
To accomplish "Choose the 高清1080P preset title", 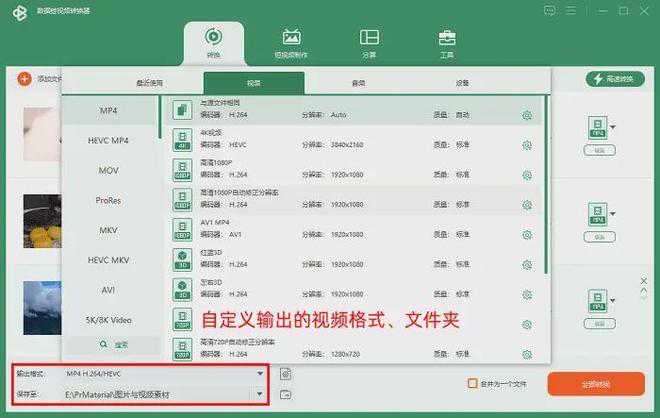I will click(216, 162).
